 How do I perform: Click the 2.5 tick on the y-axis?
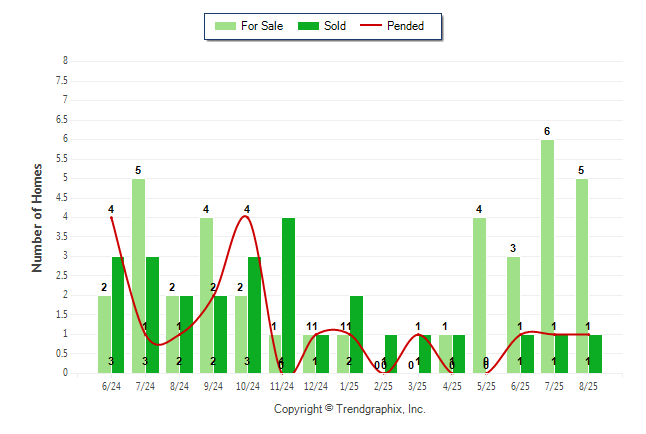tap(62, 275)
